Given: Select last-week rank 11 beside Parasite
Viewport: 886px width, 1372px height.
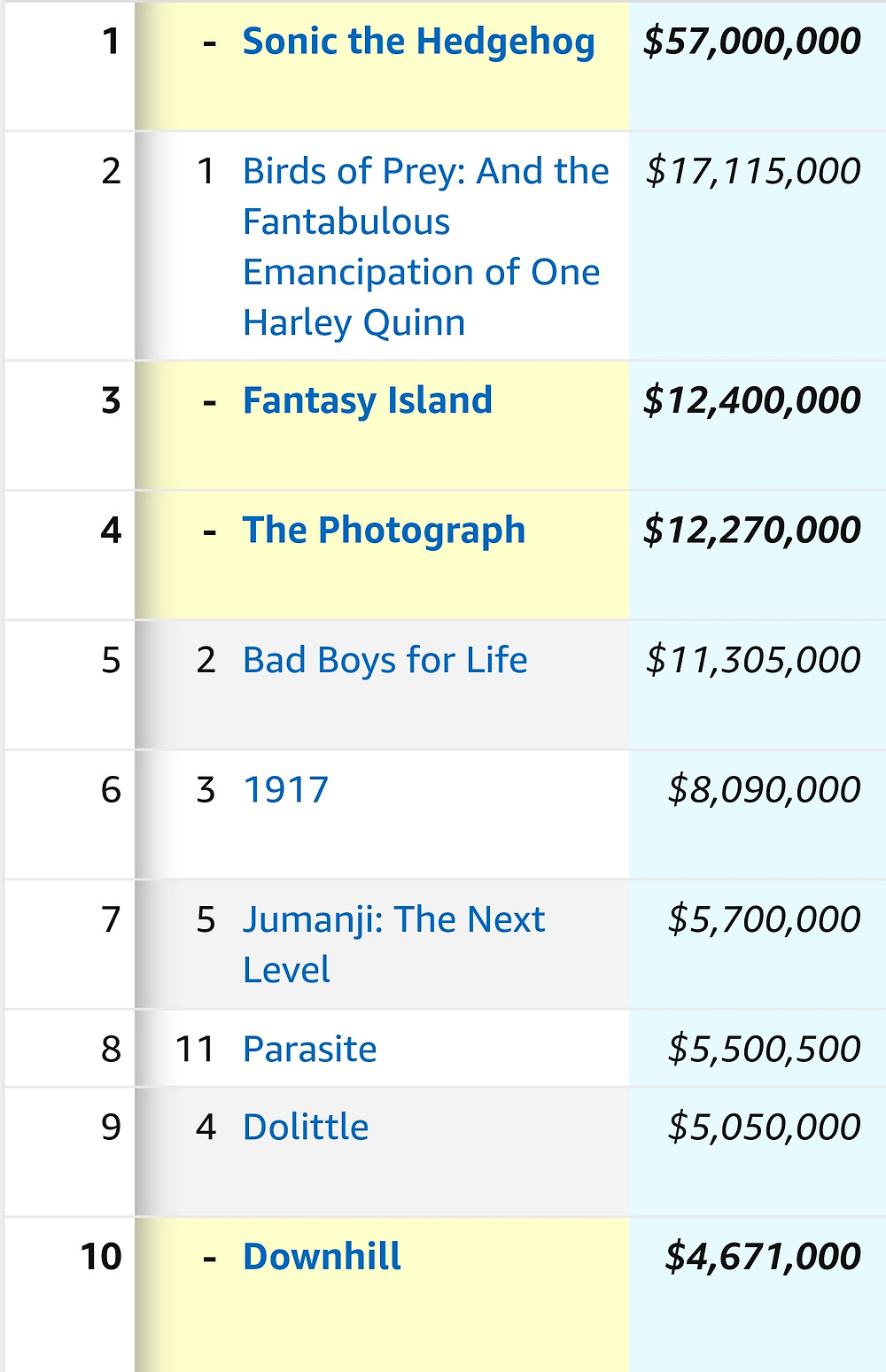Looking at the screenshot, I should [195, 1049].
